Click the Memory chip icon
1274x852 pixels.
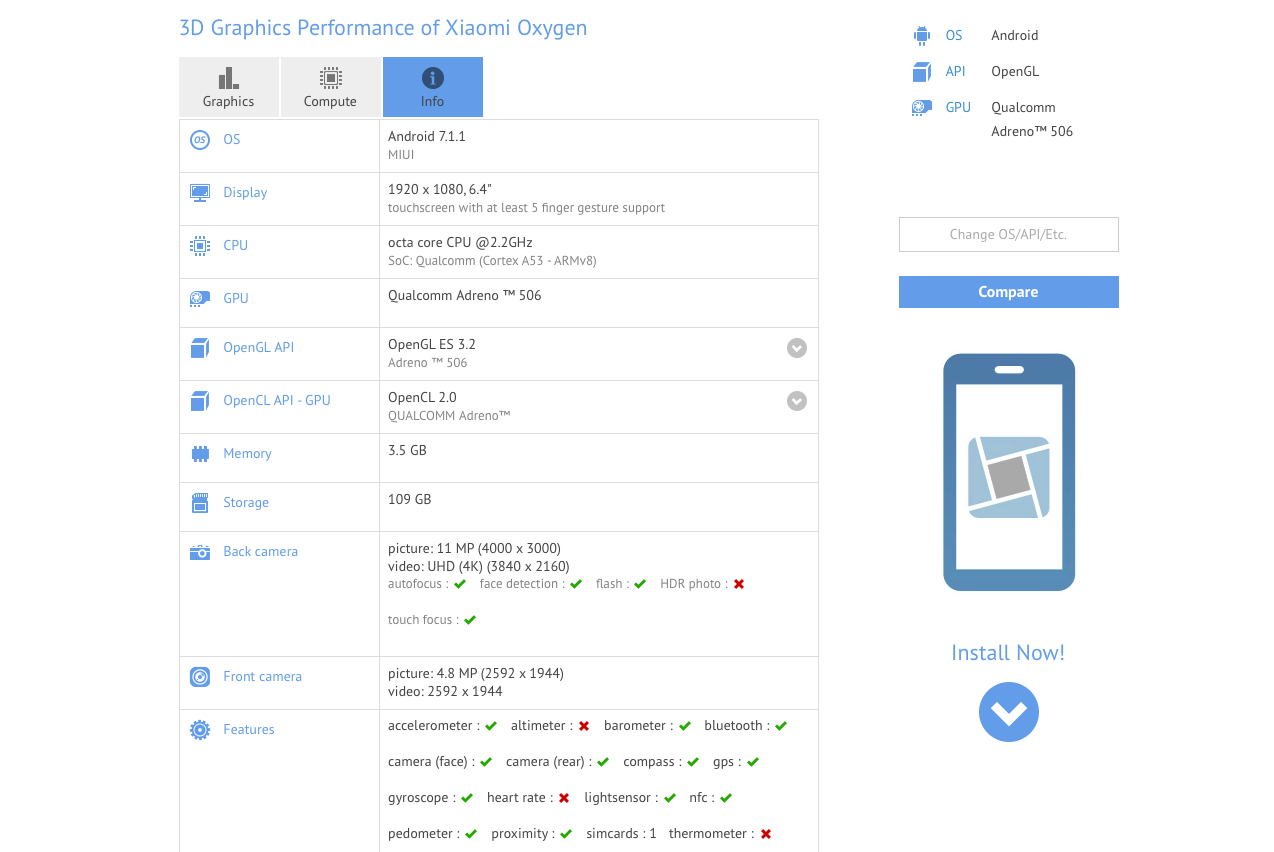pyautogui.click(x=200, y=454)
